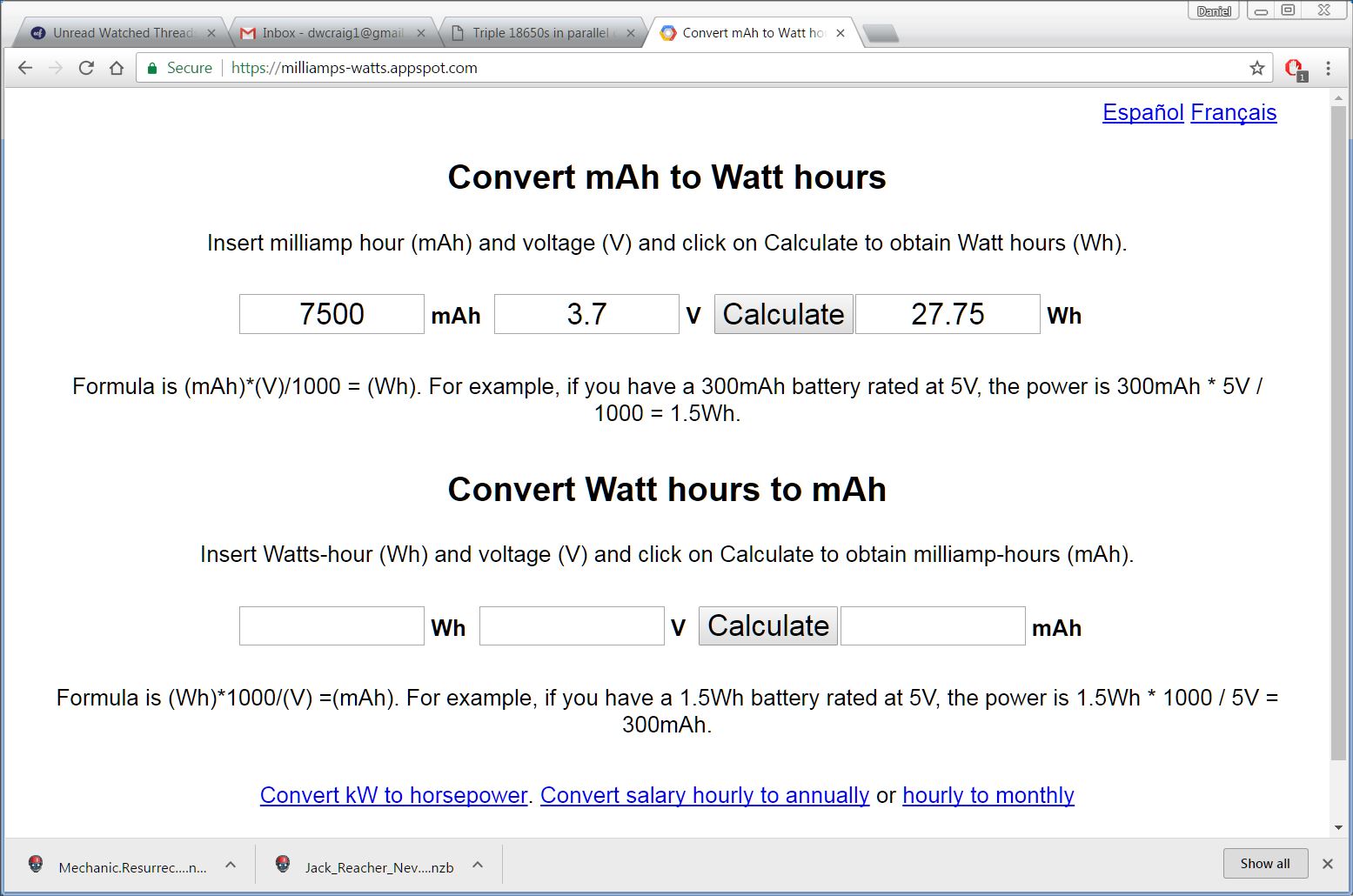Viewport: 1353px width, 896px height.
Task: Switch language to Español
Action: (x=1142, y=112)
